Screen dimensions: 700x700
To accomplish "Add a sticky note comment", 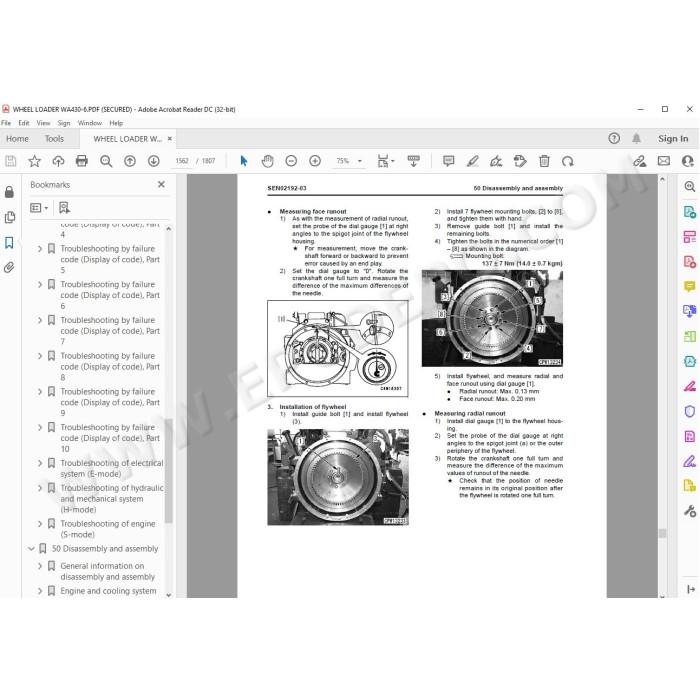I will (x=449, y=161).
